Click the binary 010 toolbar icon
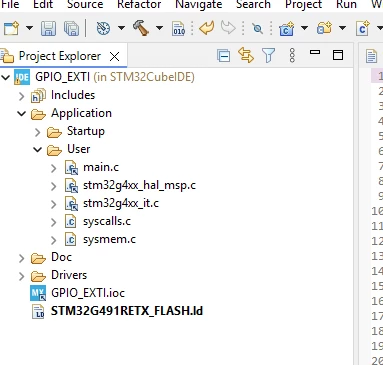Viewport: 383px width, 365px height. [179, 28]
